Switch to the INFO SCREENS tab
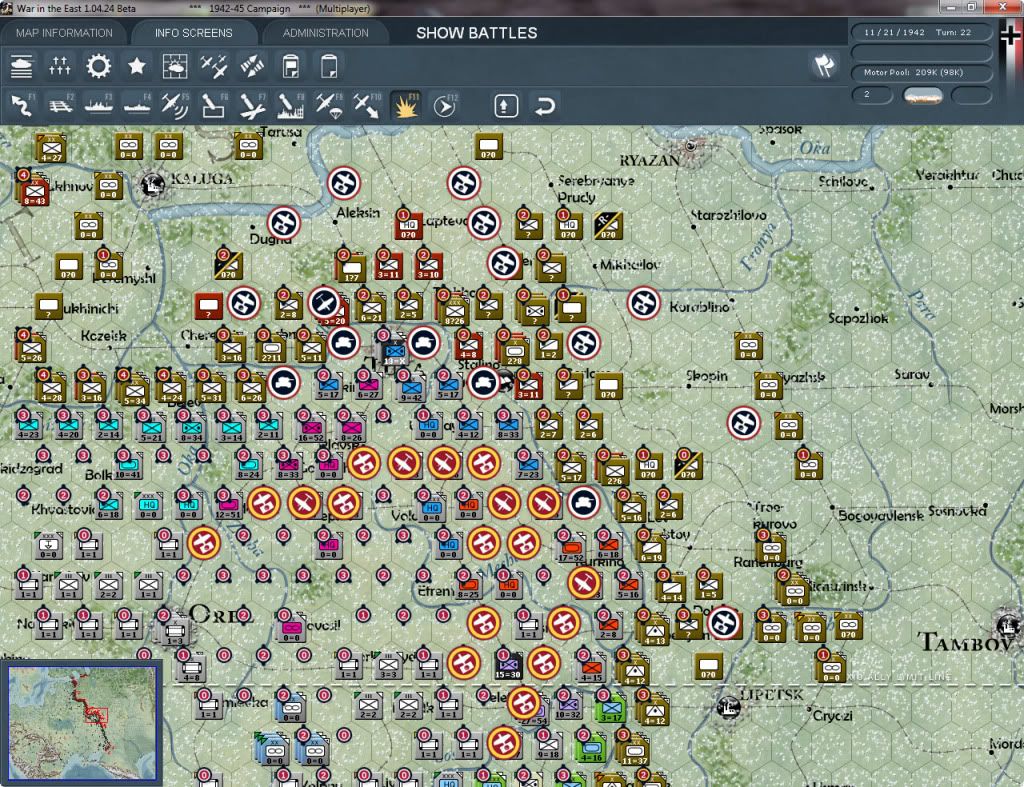The width and height of the screenshot is (1024, 787). 193,33
